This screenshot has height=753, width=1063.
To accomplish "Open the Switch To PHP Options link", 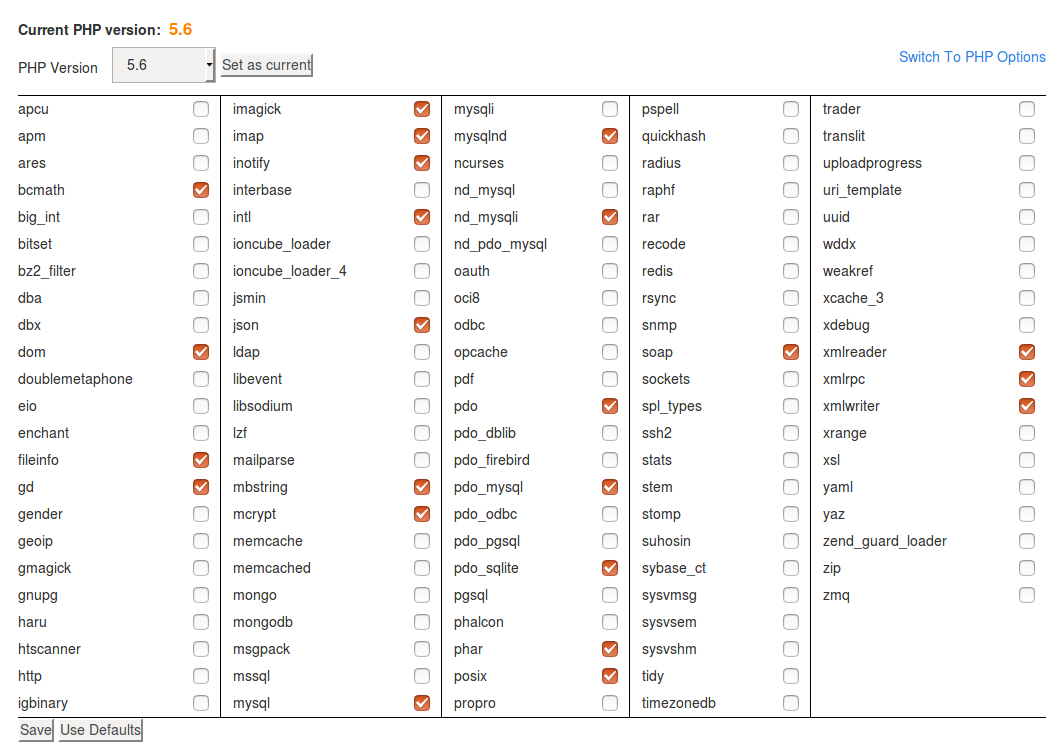I will (x=972, y=57).
